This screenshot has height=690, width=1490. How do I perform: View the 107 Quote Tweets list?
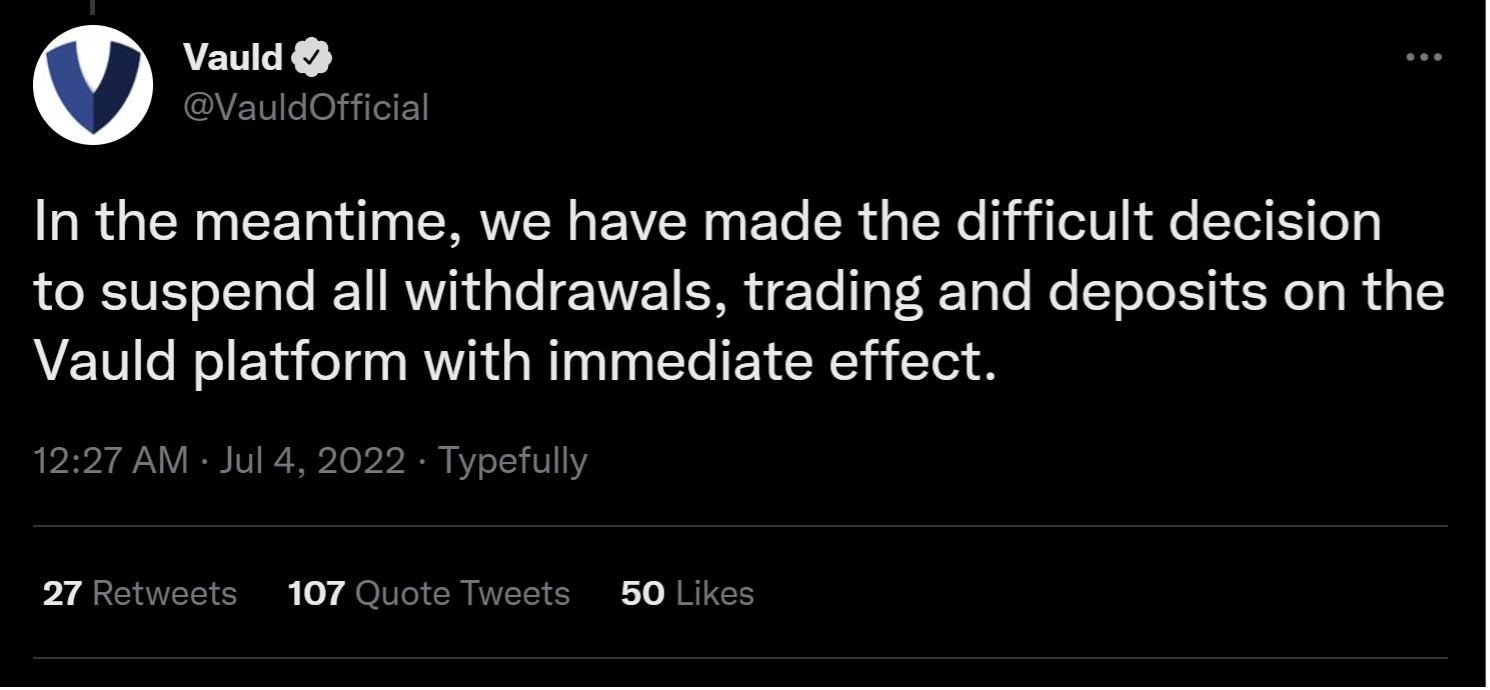click(429, 593)
